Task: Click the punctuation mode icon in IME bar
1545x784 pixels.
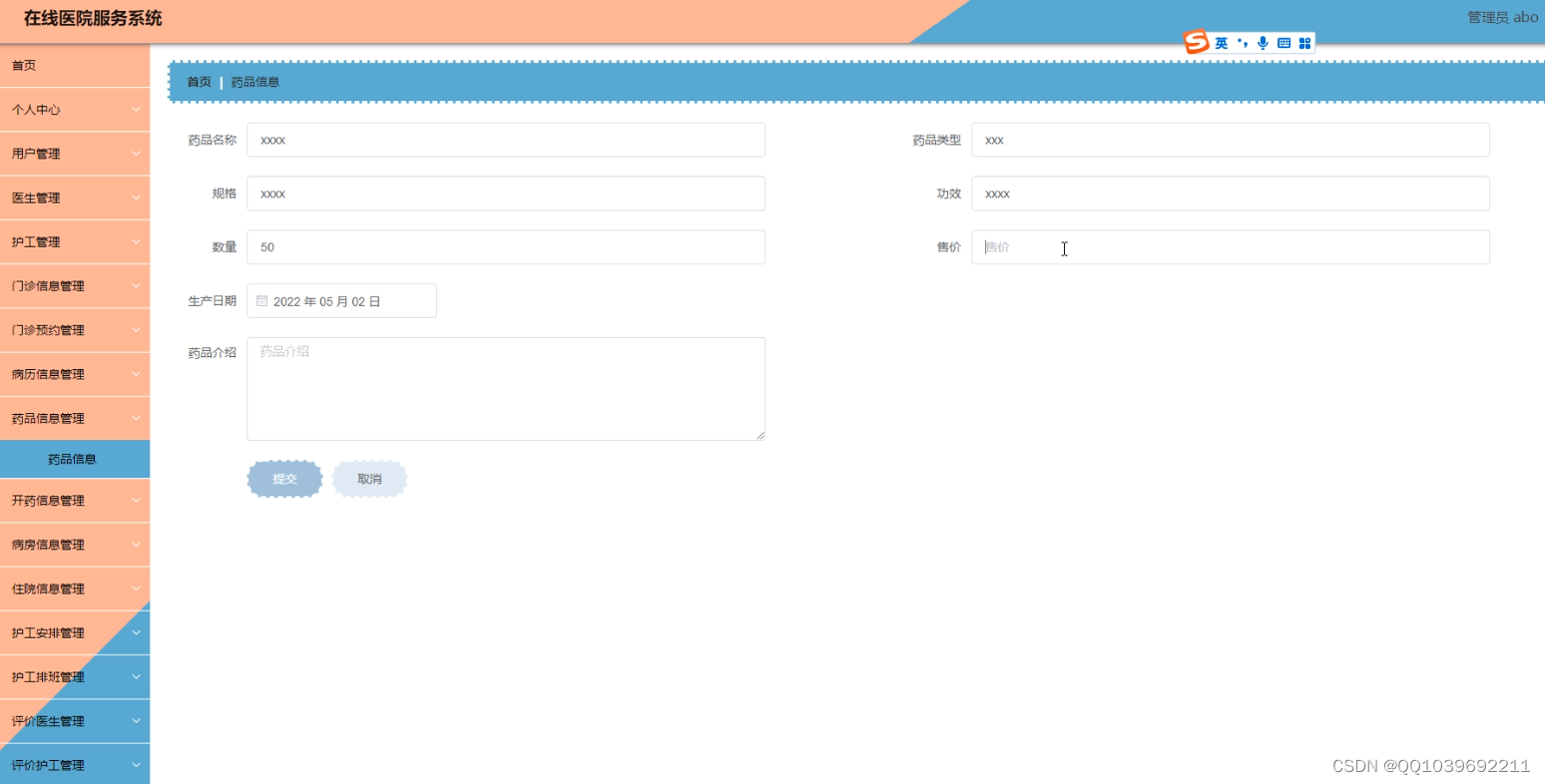Action: (1243, 43)
